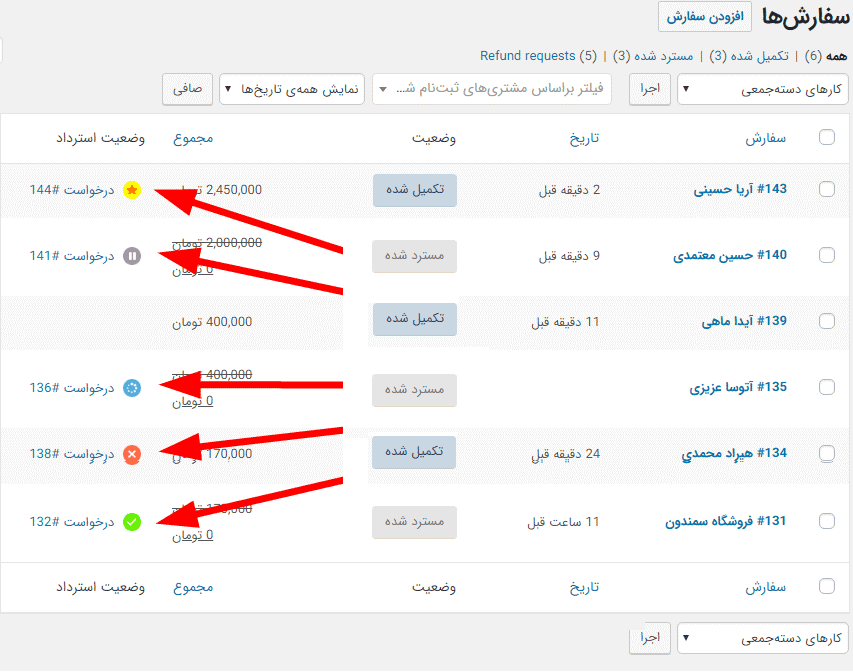The width and height of the screenshot is (853, 672).
Task: Sort by footer order column سفارش
Action: [765, 587]
